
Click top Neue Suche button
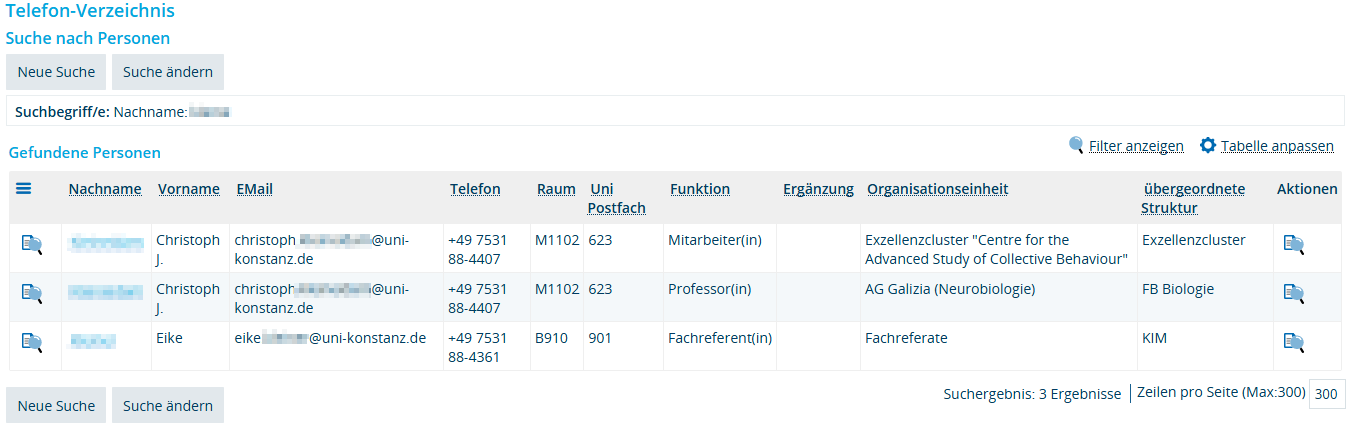click(56, 72)
